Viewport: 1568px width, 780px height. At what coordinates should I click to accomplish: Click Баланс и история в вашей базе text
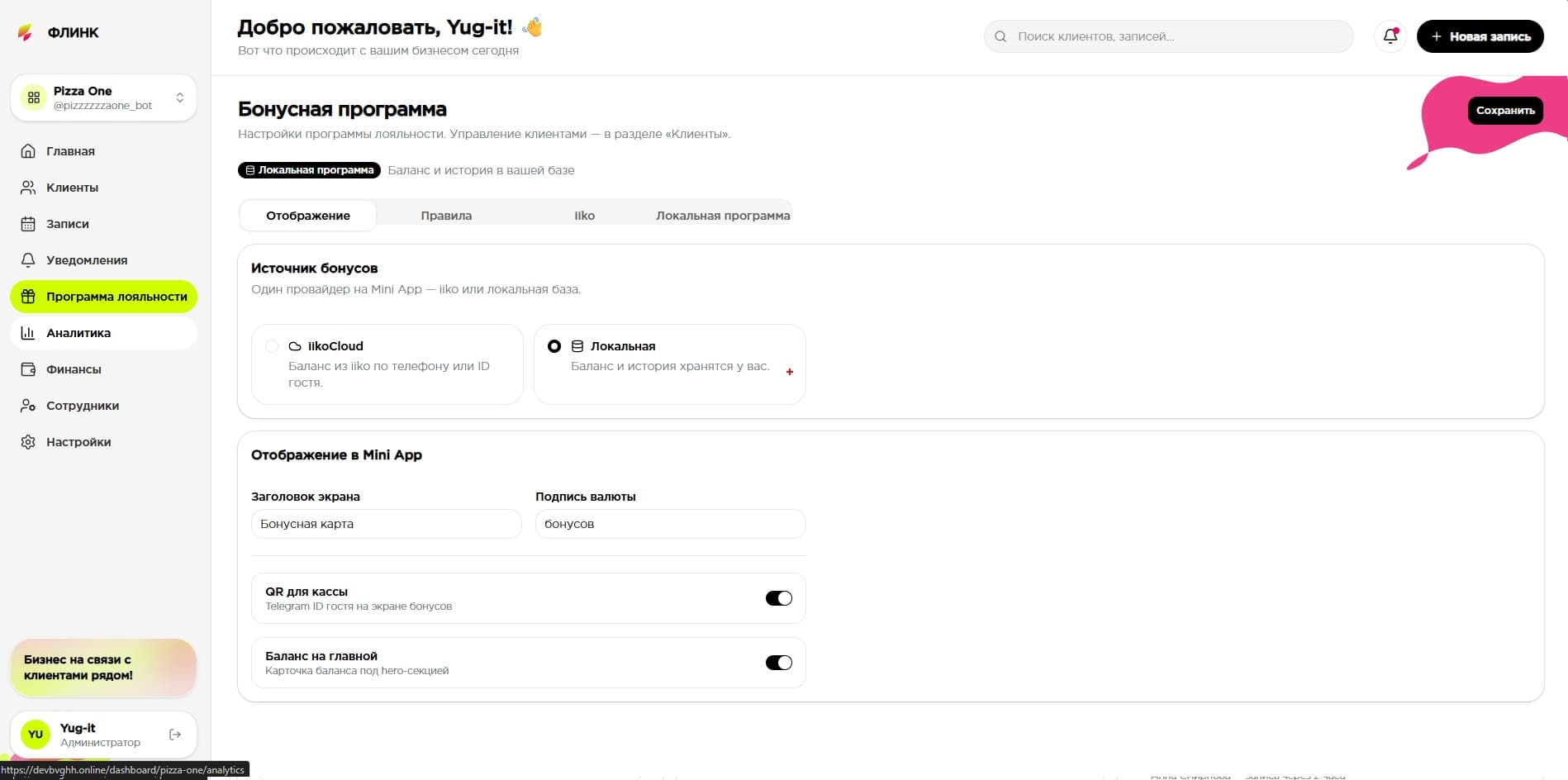[x=481, y=170]
